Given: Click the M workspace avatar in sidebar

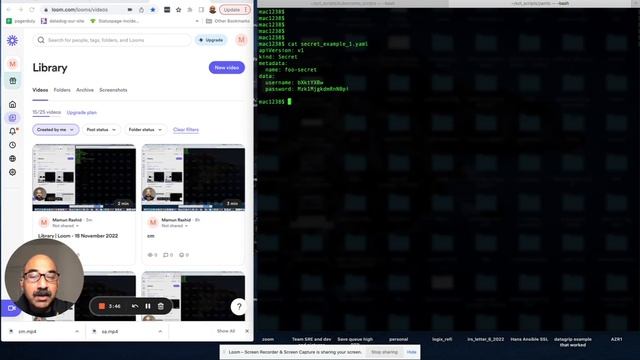Looking at the screenshot, I should pyautogui.click(x=13, y=64).
